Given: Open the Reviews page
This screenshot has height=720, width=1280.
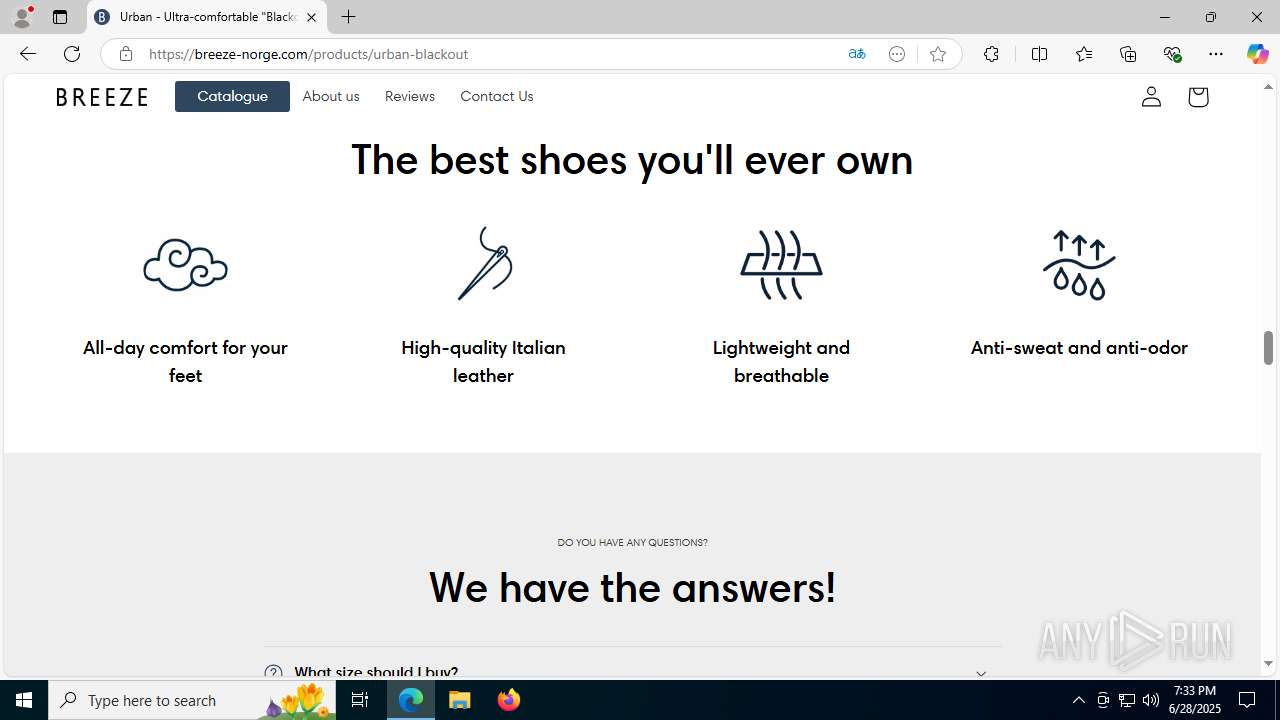Looking at the screenshot, I should [410, 96].
